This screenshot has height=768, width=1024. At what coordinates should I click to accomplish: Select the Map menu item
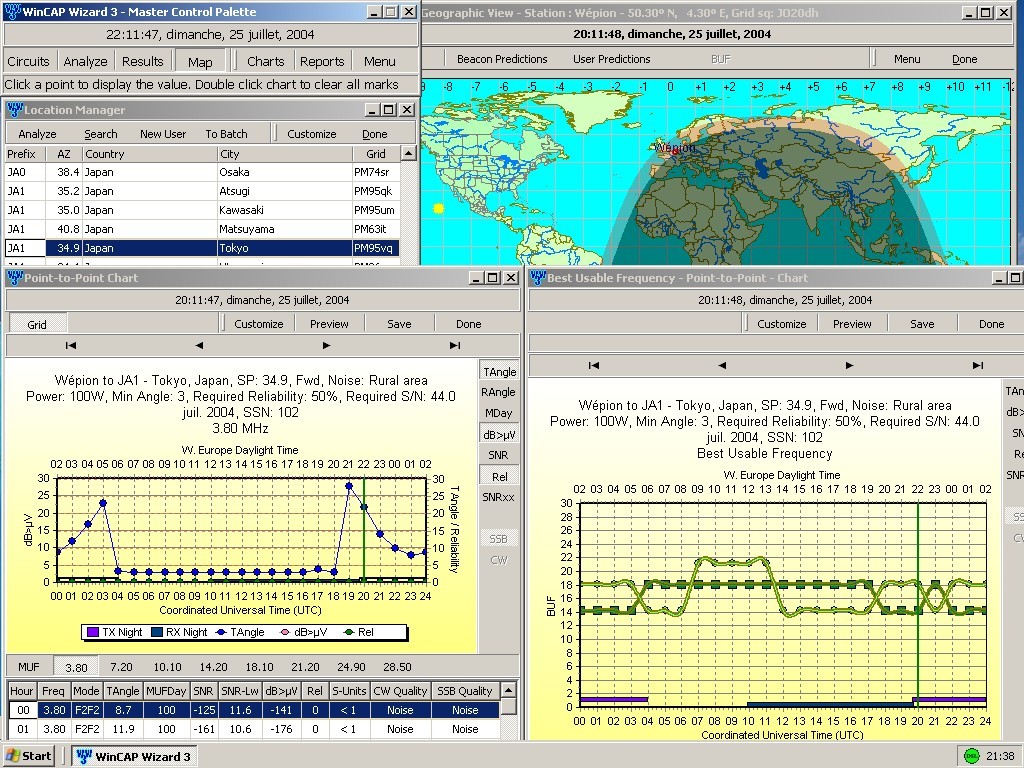pyautogui.click(x=200, y=62)
